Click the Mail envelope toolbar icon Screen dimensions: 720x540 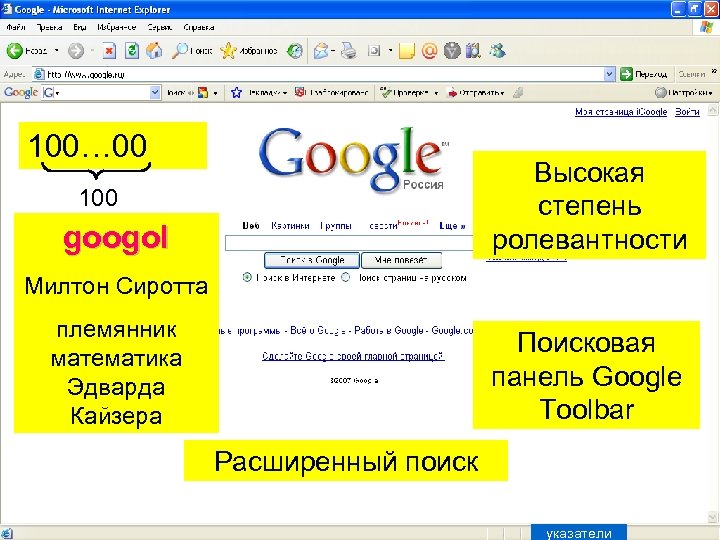(x=321, y=51)
